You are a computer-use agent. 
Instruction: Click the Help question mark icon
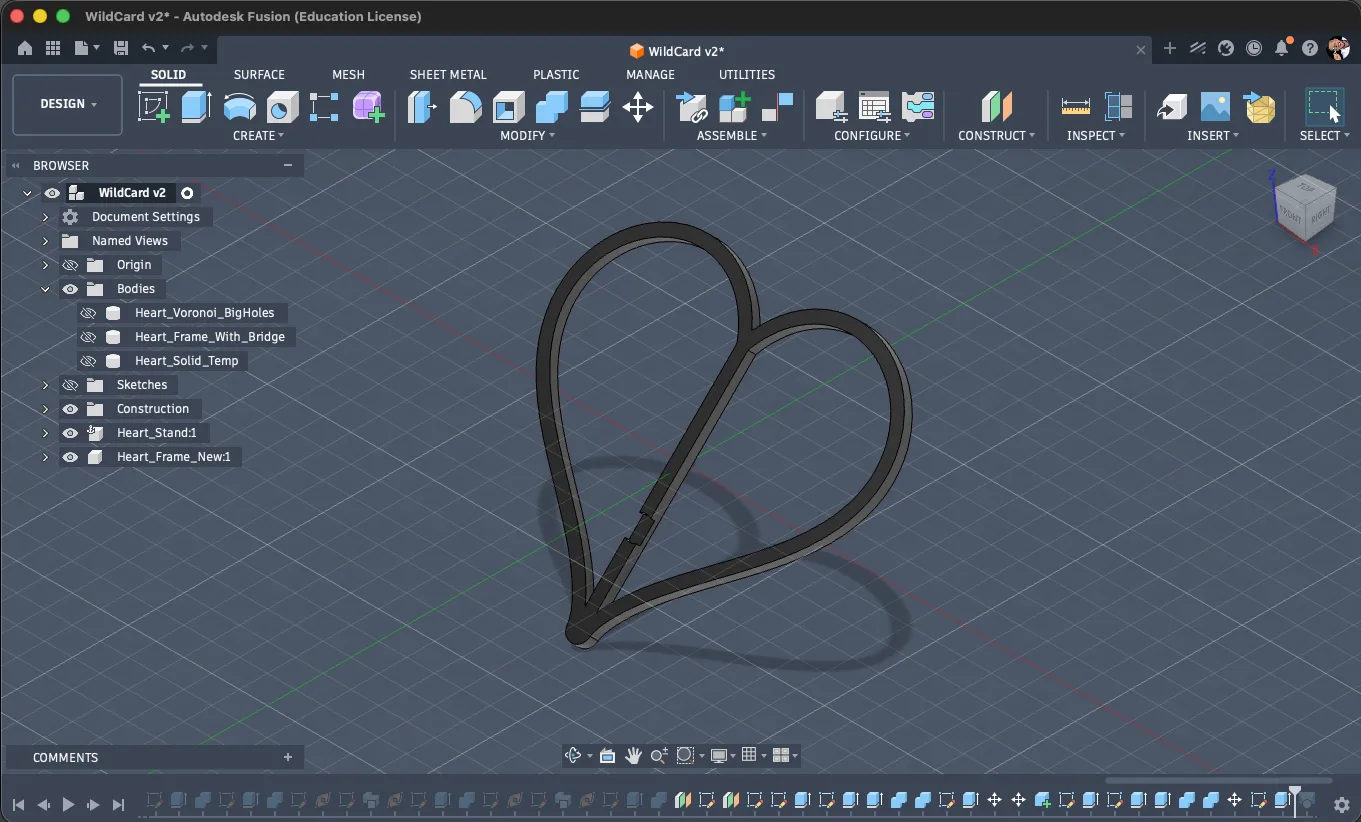tap(1310, 48)
